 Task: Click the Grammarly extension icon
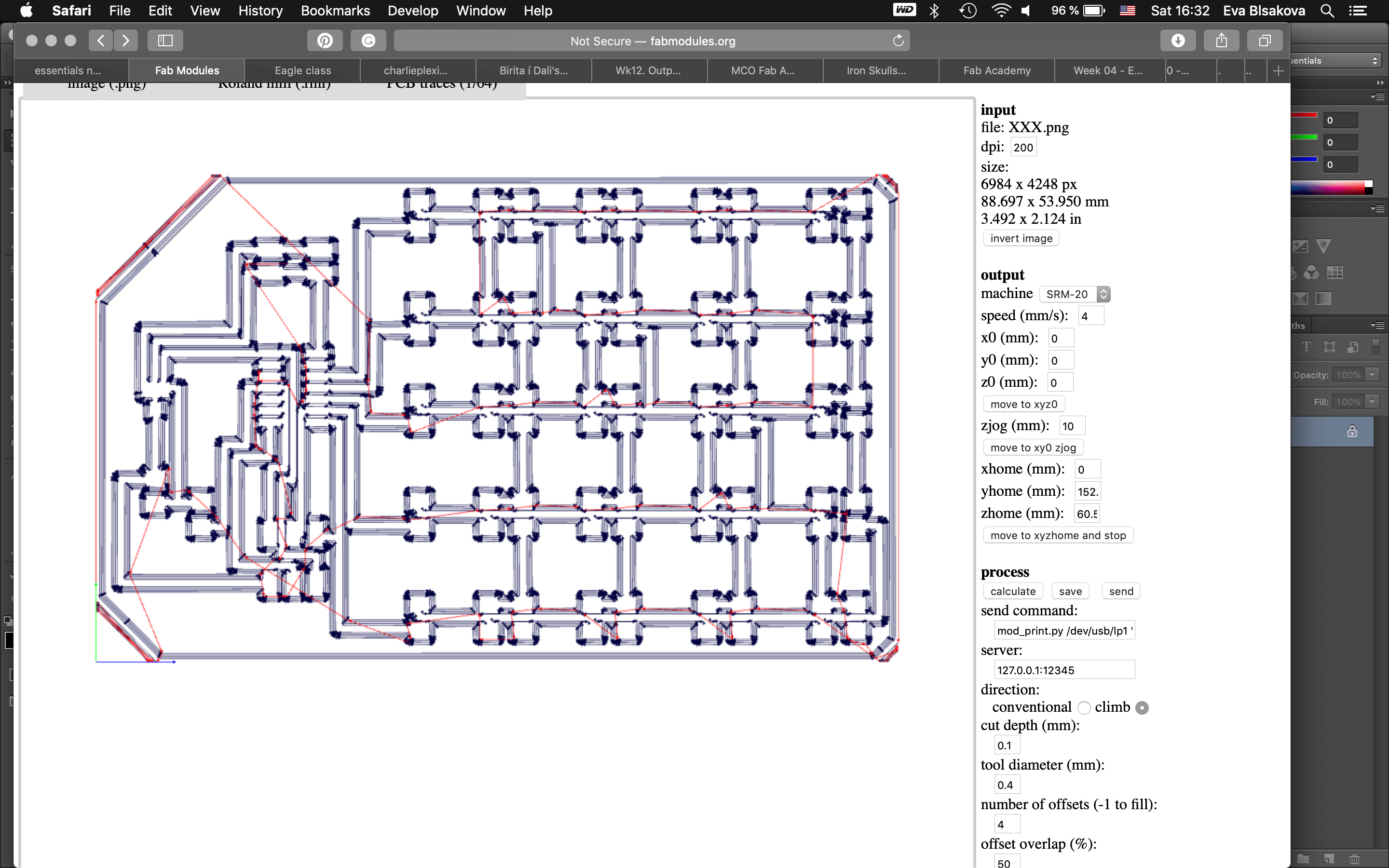[x=368, y=41]
